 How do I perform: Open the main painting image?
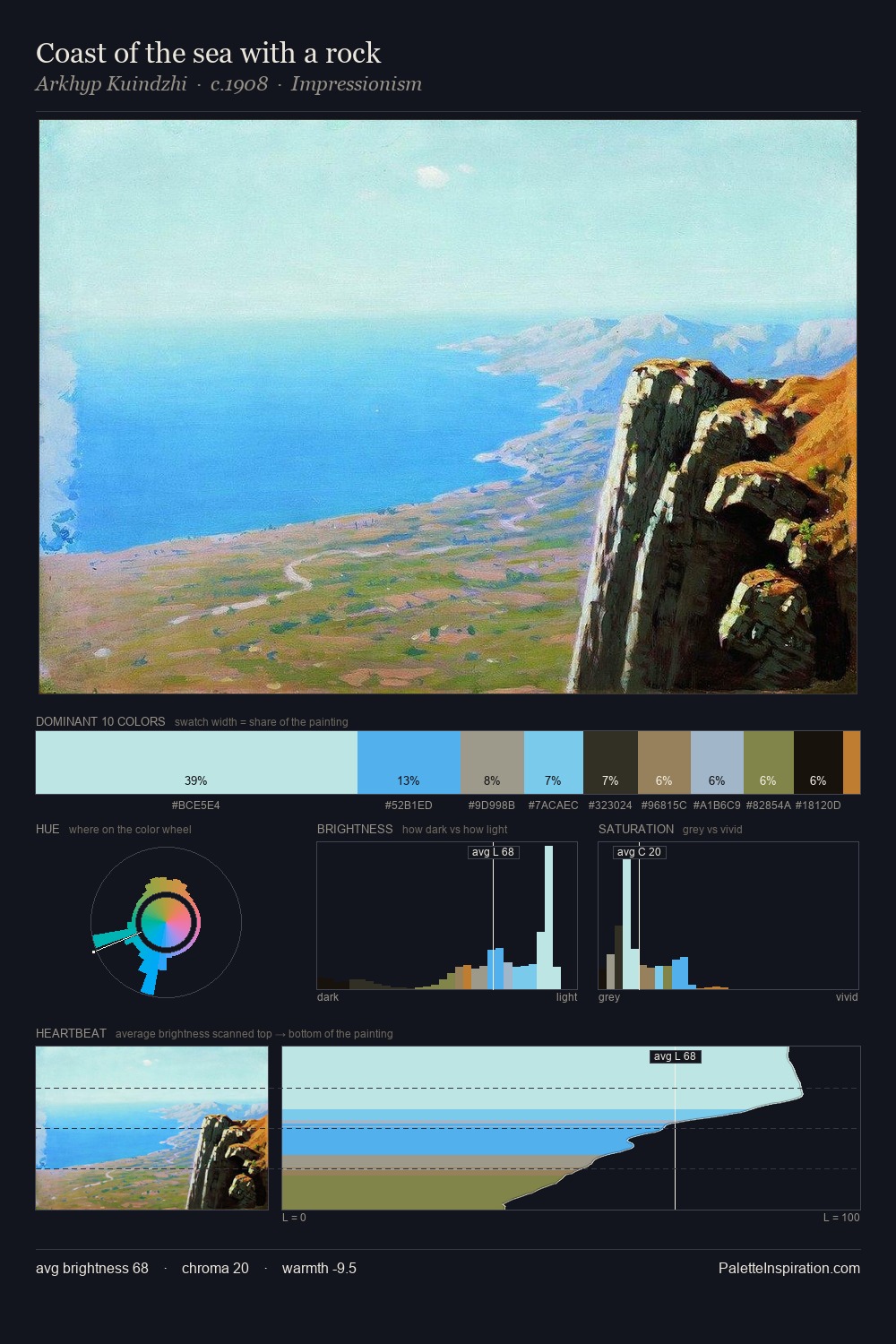[x=448, y=407]
